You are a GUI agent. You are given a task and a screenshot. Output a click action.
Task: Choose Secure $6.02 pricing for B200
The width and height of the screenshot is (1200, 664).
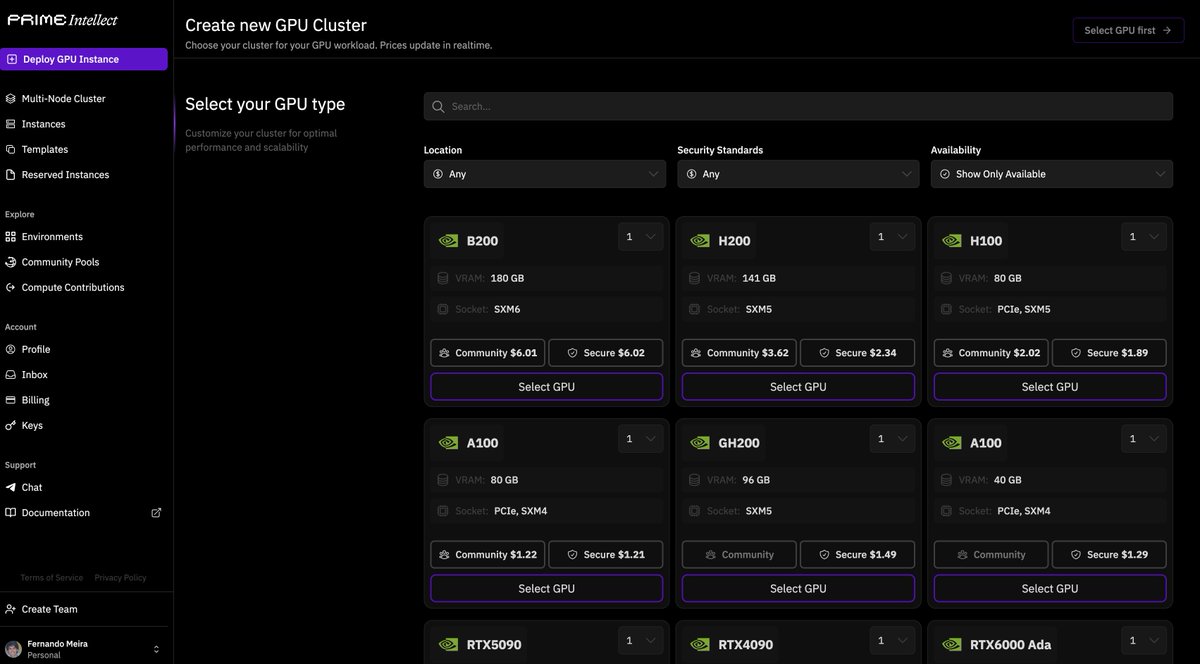point(606,353)
